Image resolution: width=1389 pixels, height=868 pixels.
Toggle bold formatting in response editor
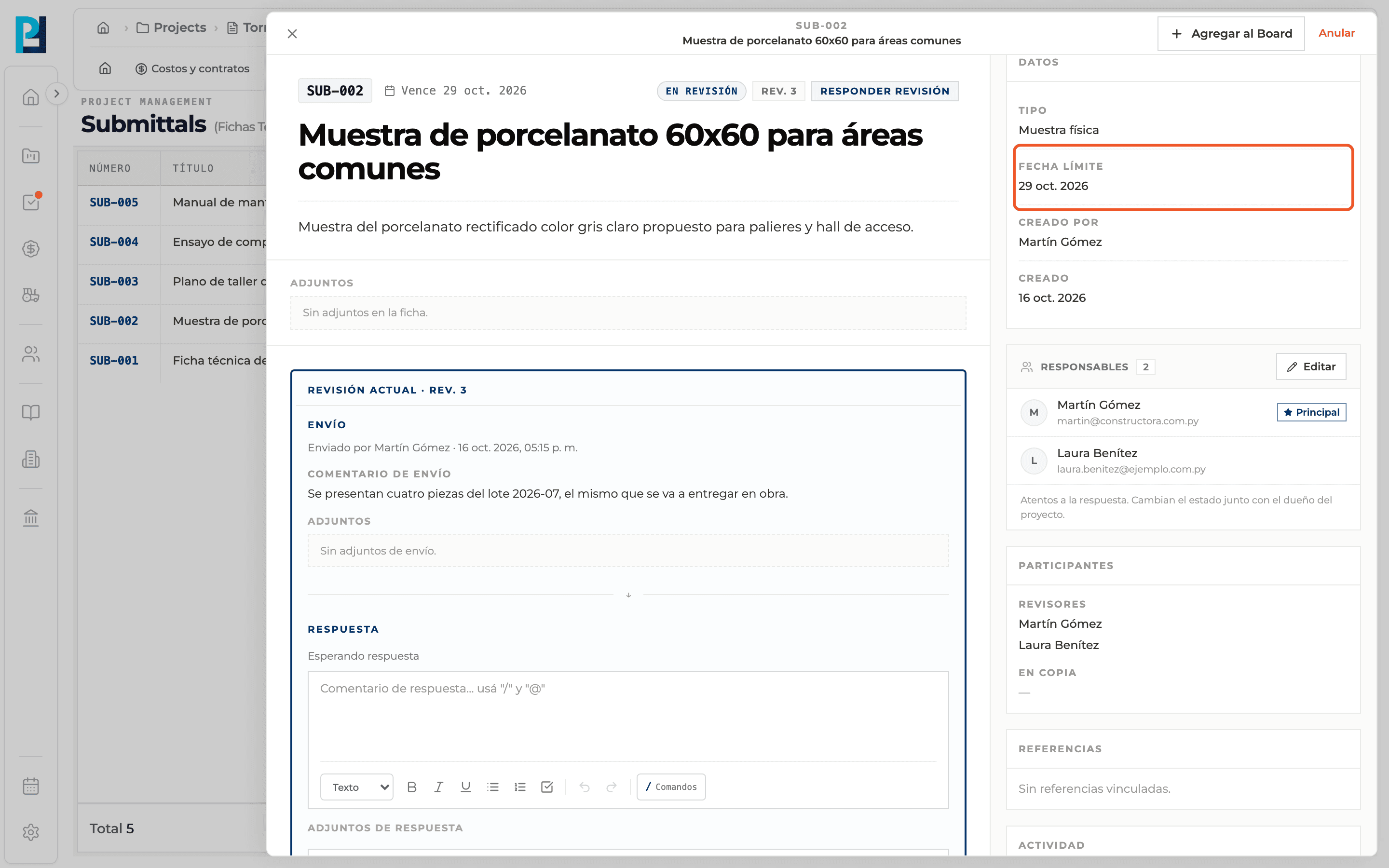[411, 787]
